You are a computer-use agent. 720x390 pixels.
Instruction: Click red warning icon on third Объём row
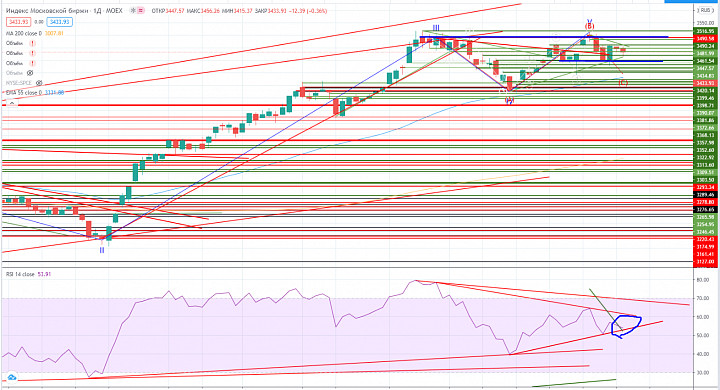[32, 63]
